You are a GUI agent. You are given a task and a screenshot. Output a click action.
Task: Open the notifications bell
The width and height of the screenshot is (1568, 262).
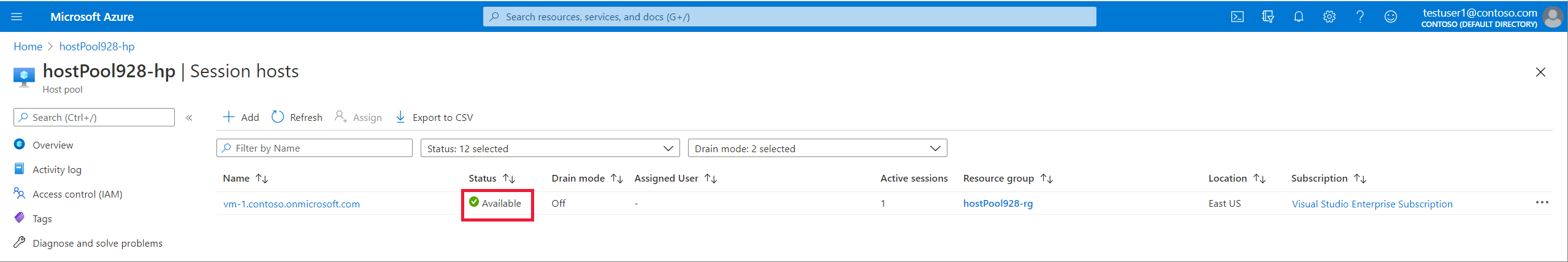(1298, 17)
